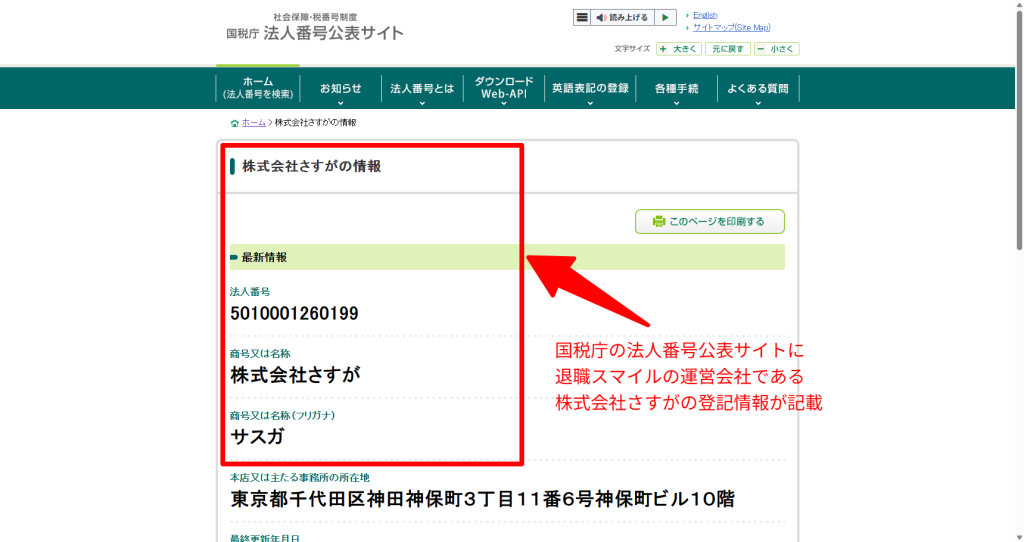
Task: Expand the よくある質問 menu
Action: pos(758,89)
